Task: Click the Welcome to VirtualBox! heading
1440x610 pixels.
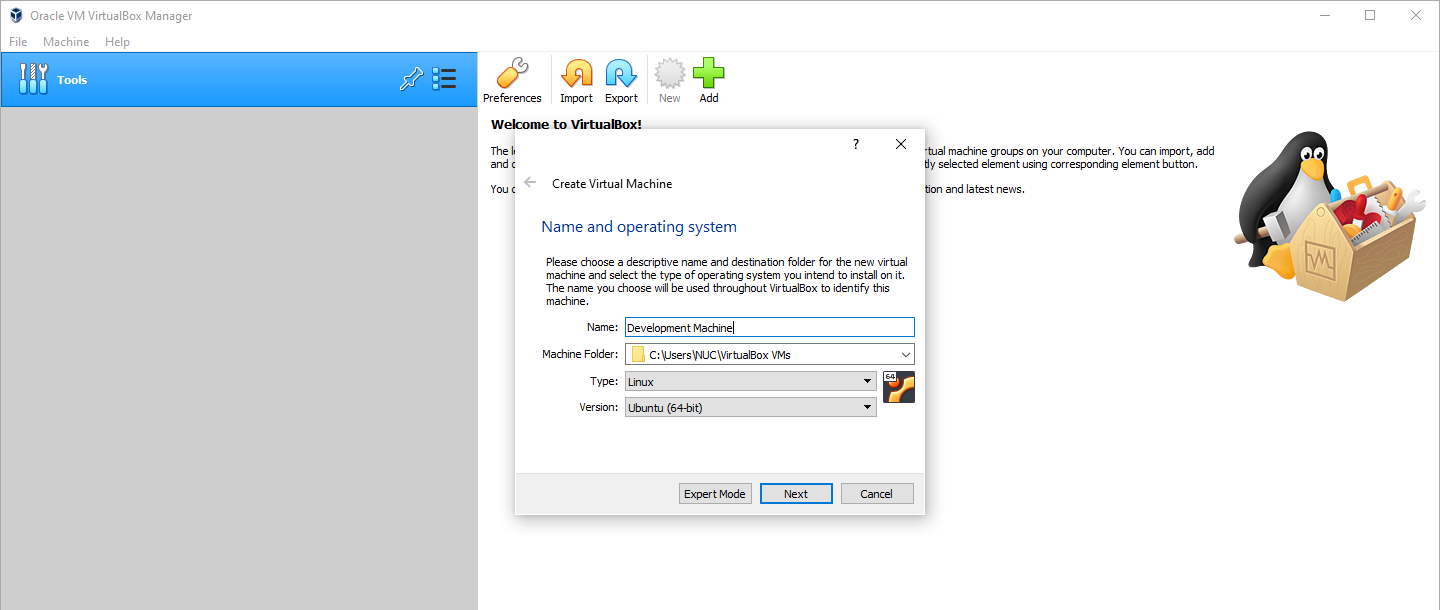Action: (566, 124)
